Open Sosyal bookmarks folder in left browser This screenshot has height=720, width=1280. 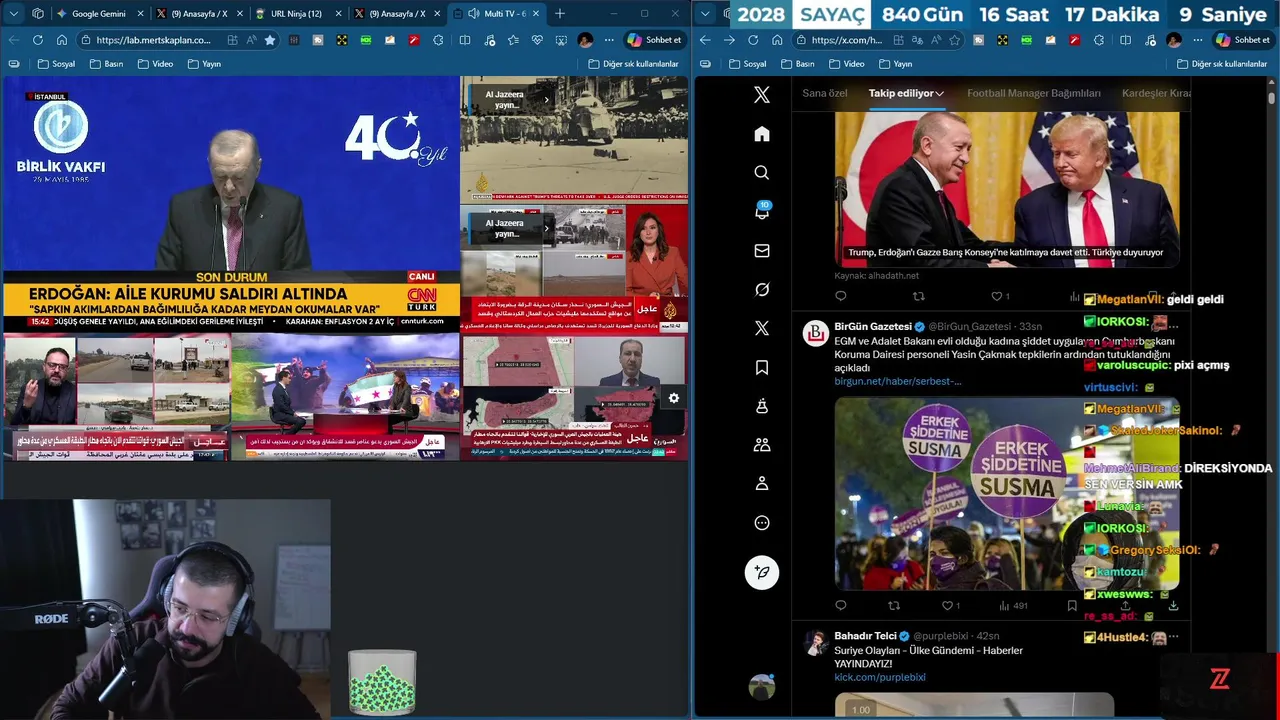(56, 63)
